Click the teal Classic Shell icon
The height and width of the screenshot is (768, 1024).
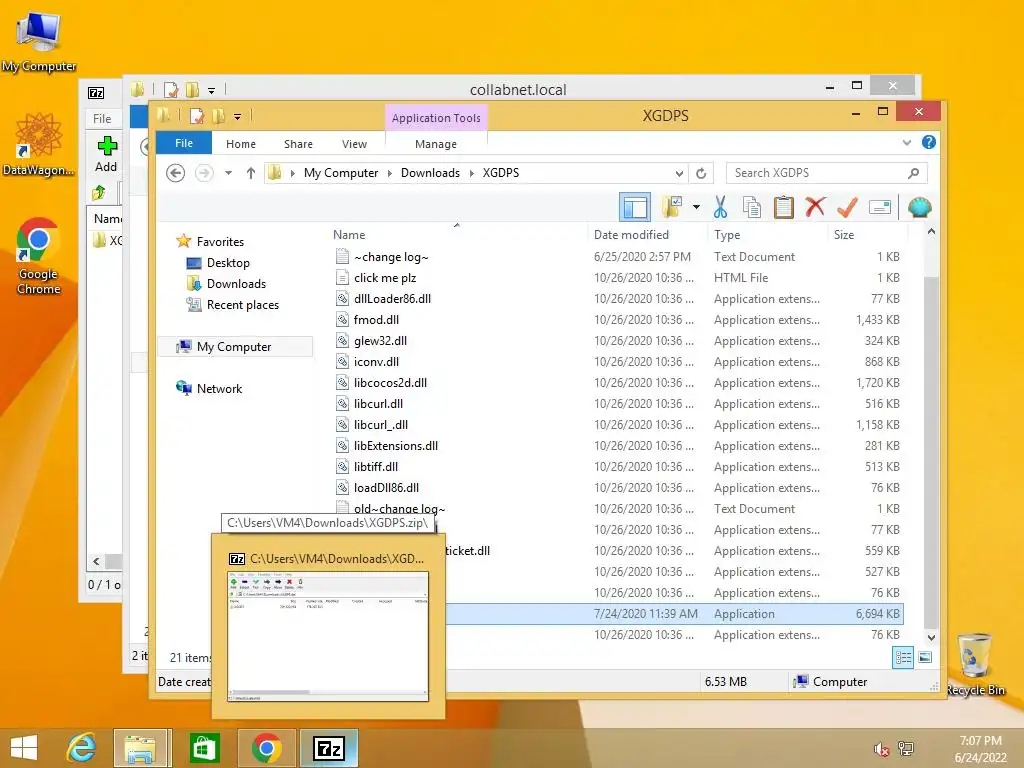[919, 207]
